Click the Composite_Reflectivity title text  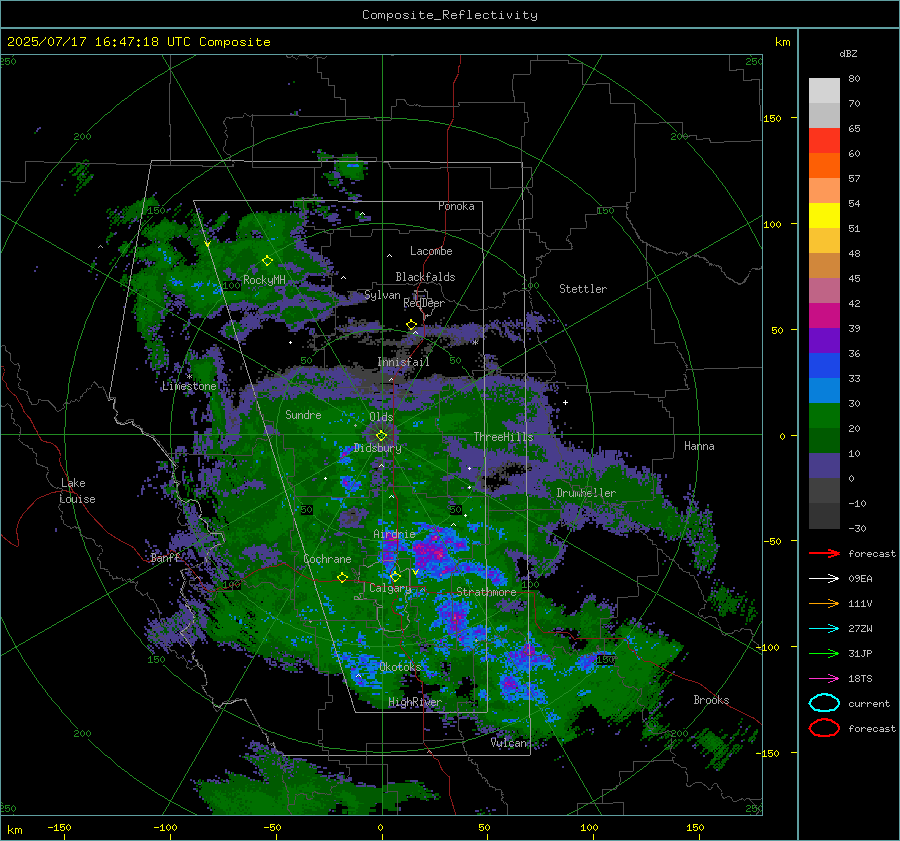(x=450, y=15)
